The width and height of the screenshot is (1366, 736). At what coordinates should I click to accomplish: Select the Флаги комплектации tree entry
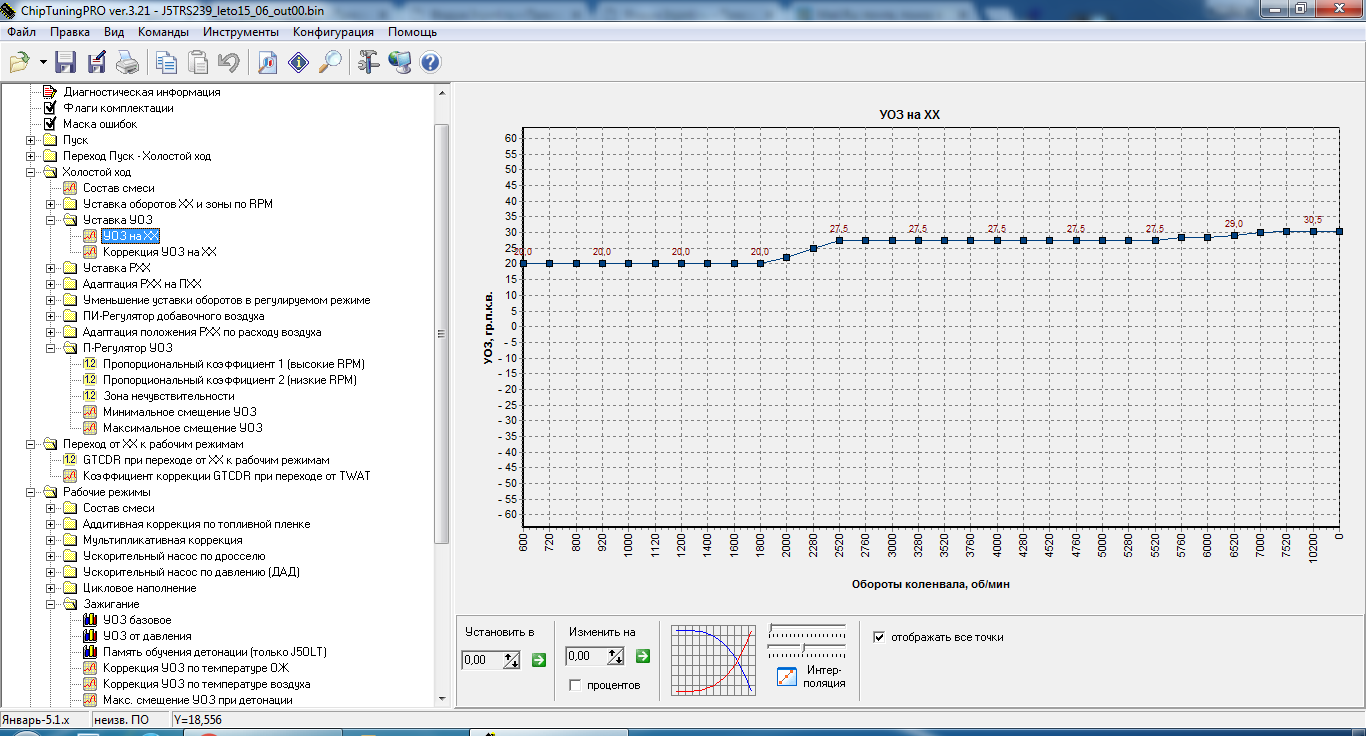[x=119, y=108]
